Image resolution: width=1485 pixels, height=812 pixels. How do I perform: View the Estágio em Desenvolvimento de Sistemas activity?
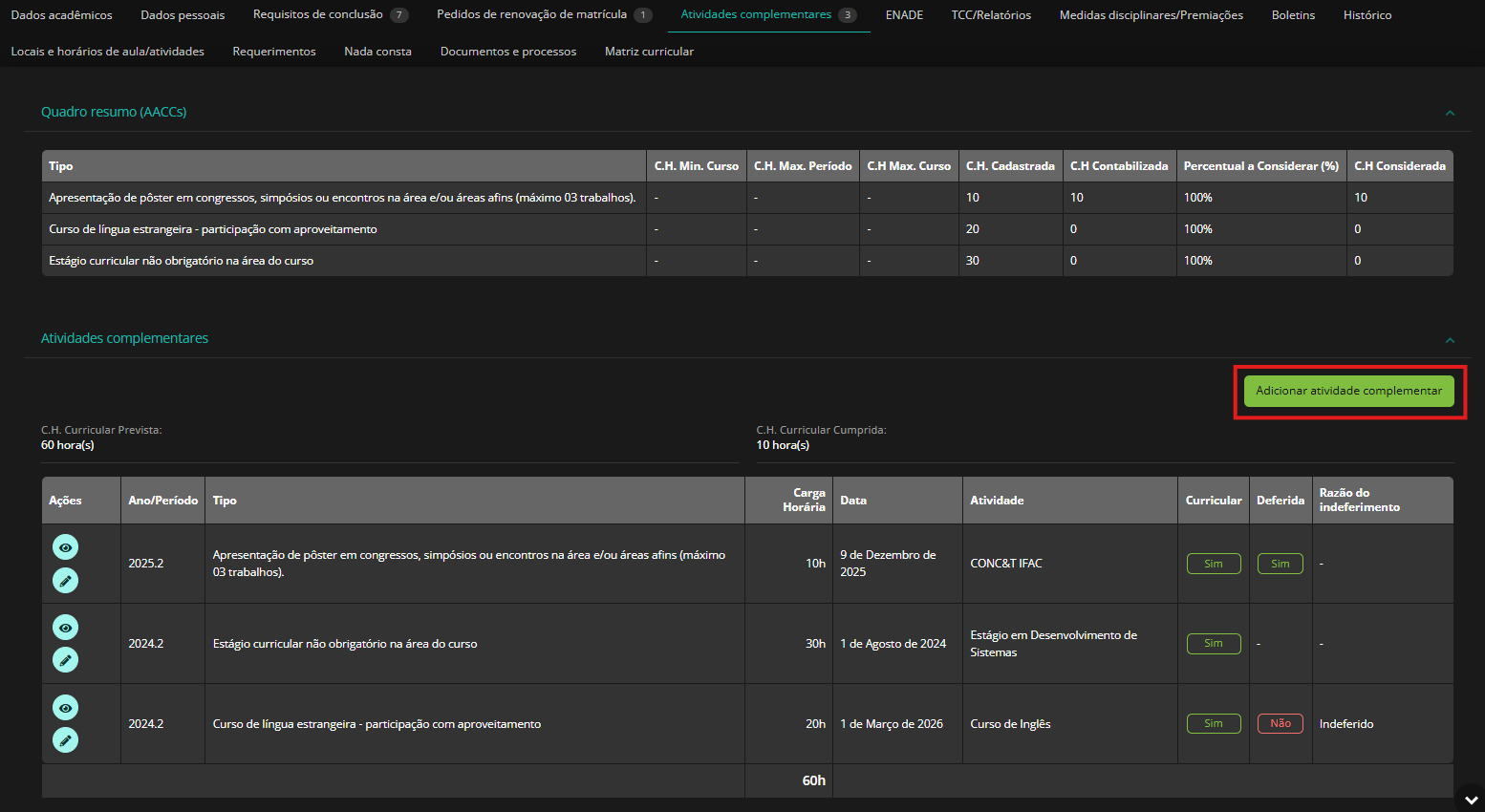tap(65, 628)
